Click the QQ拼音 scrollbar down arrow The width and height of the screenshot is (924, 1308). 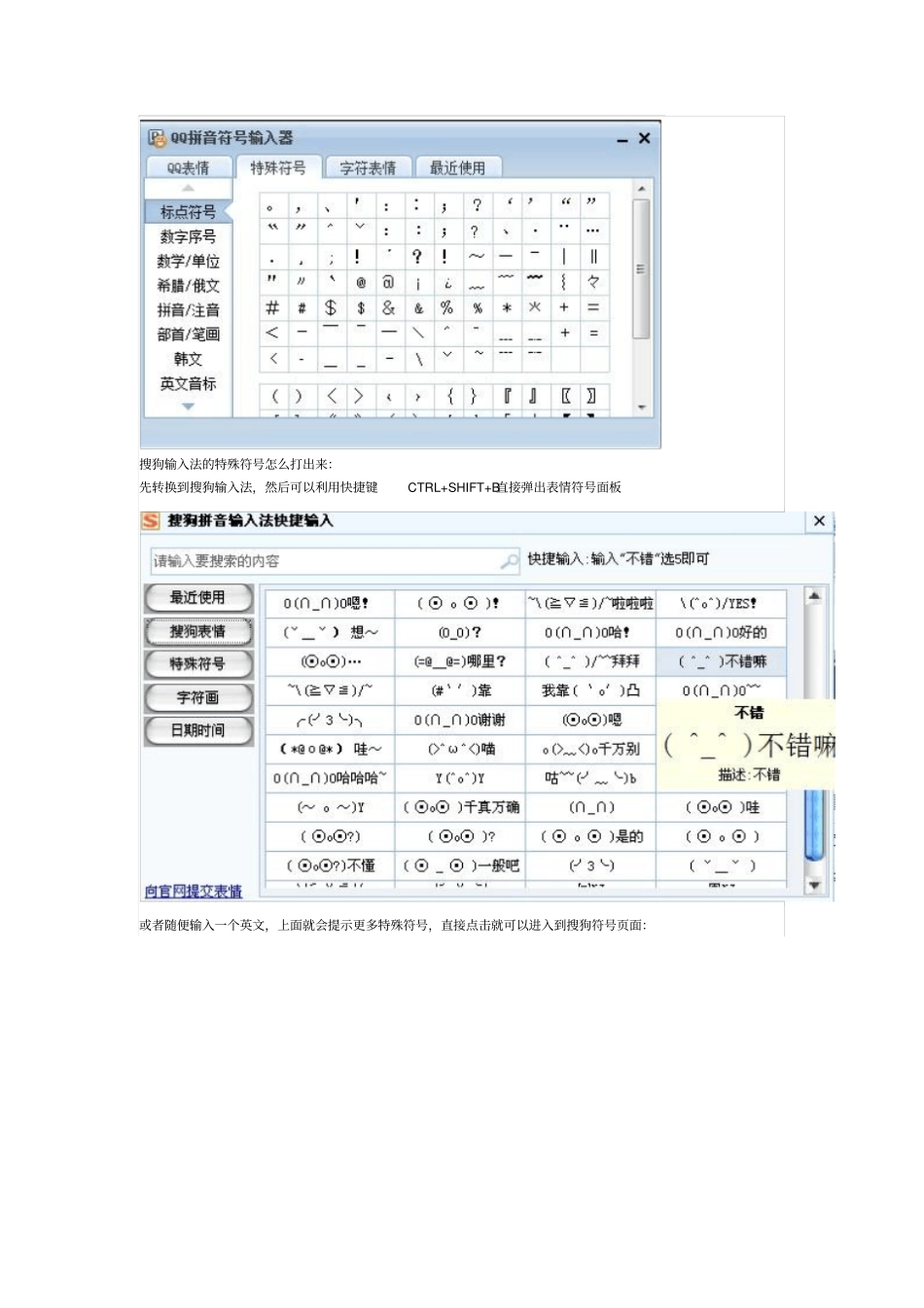[x=641, y=407]
